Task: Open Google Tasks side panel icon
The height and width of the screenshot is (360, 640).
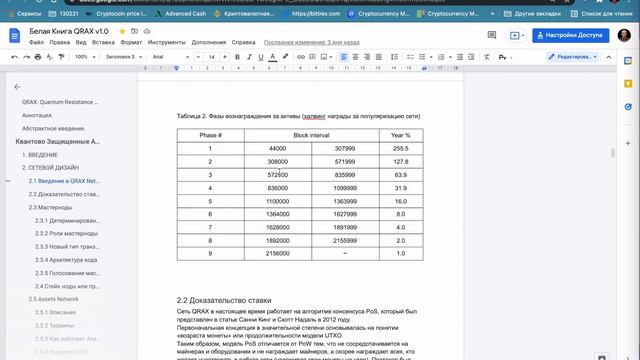Action: pos(628,107)
